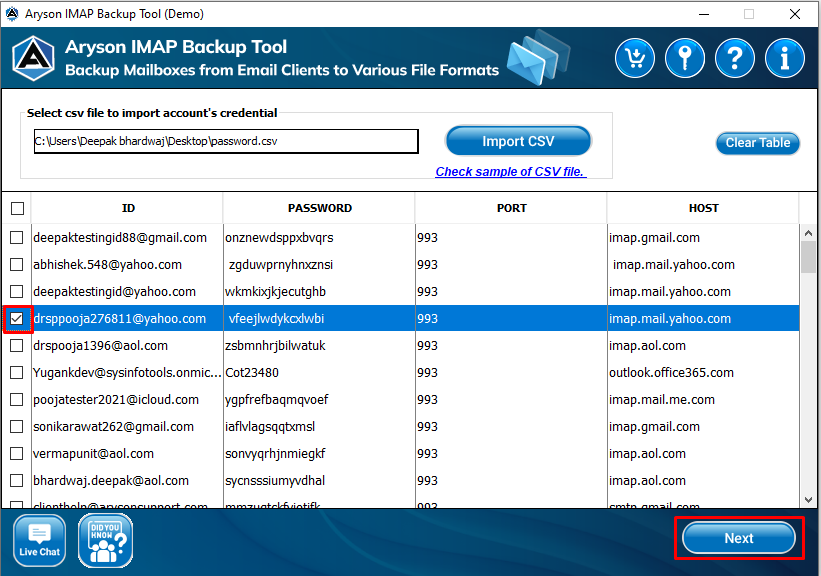Image resolution: width=821 pixels, height=576 pixels.
Task: Click password cell sycnsssiumyvdhal
Action: 319,481
